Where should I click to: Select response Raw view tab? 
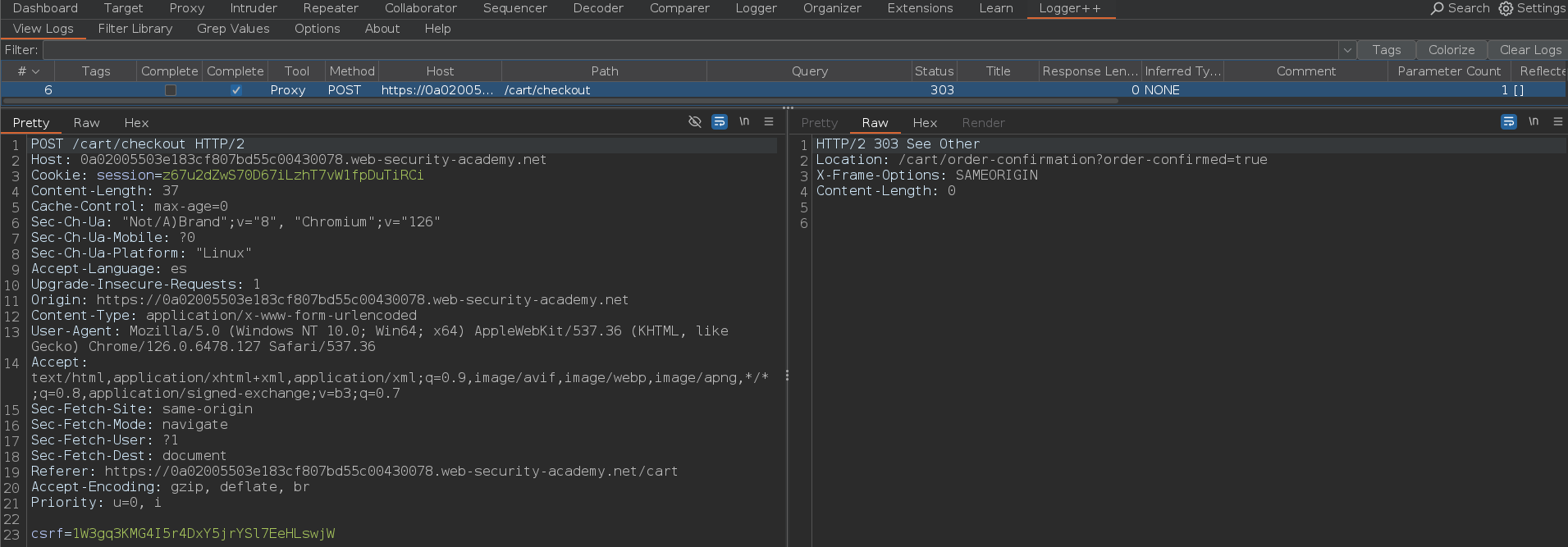click(875, 123)
